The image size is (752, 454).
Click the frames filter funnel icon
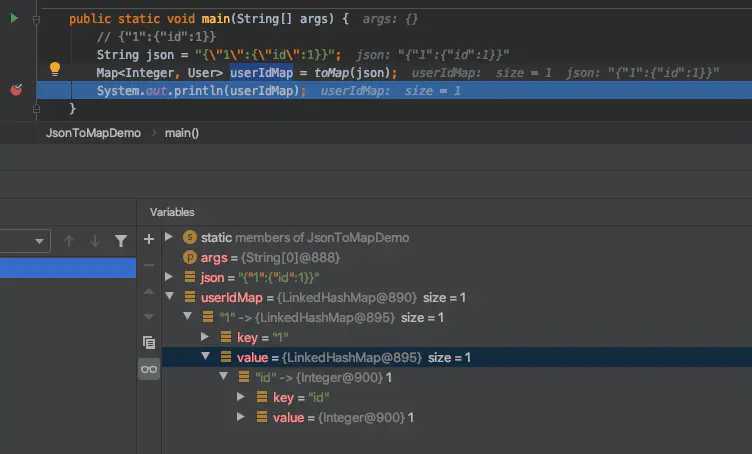coord(121,241)
